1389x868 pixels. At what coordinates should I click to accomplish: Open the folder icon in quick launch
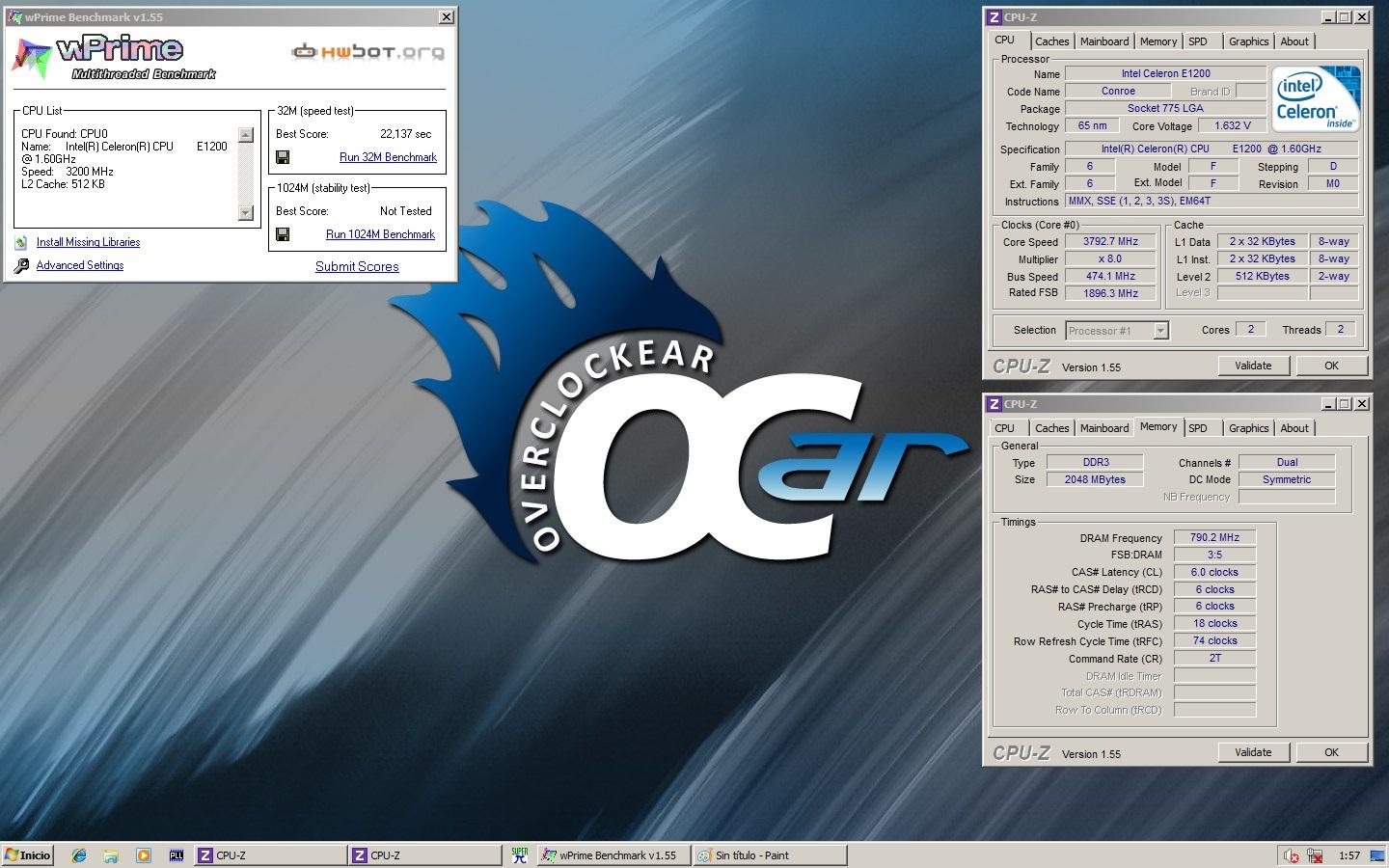click(x=111, y=855)
